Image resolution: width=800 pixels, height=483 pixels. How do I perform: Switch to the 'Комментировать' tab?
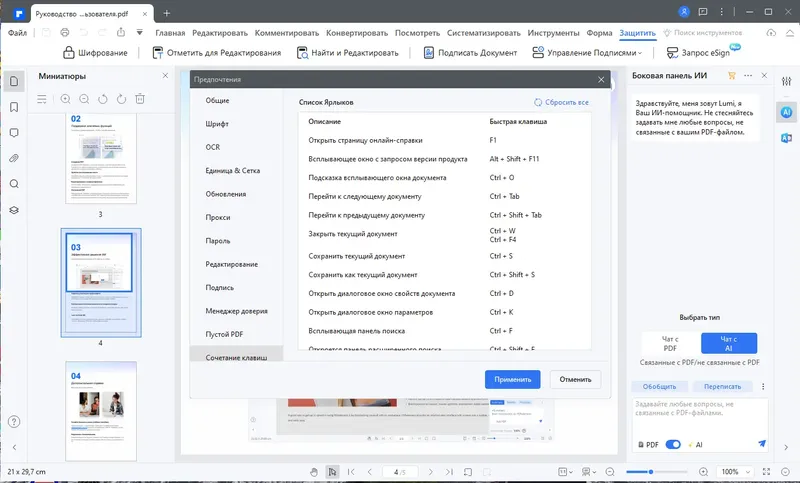[x=287, y=33]
